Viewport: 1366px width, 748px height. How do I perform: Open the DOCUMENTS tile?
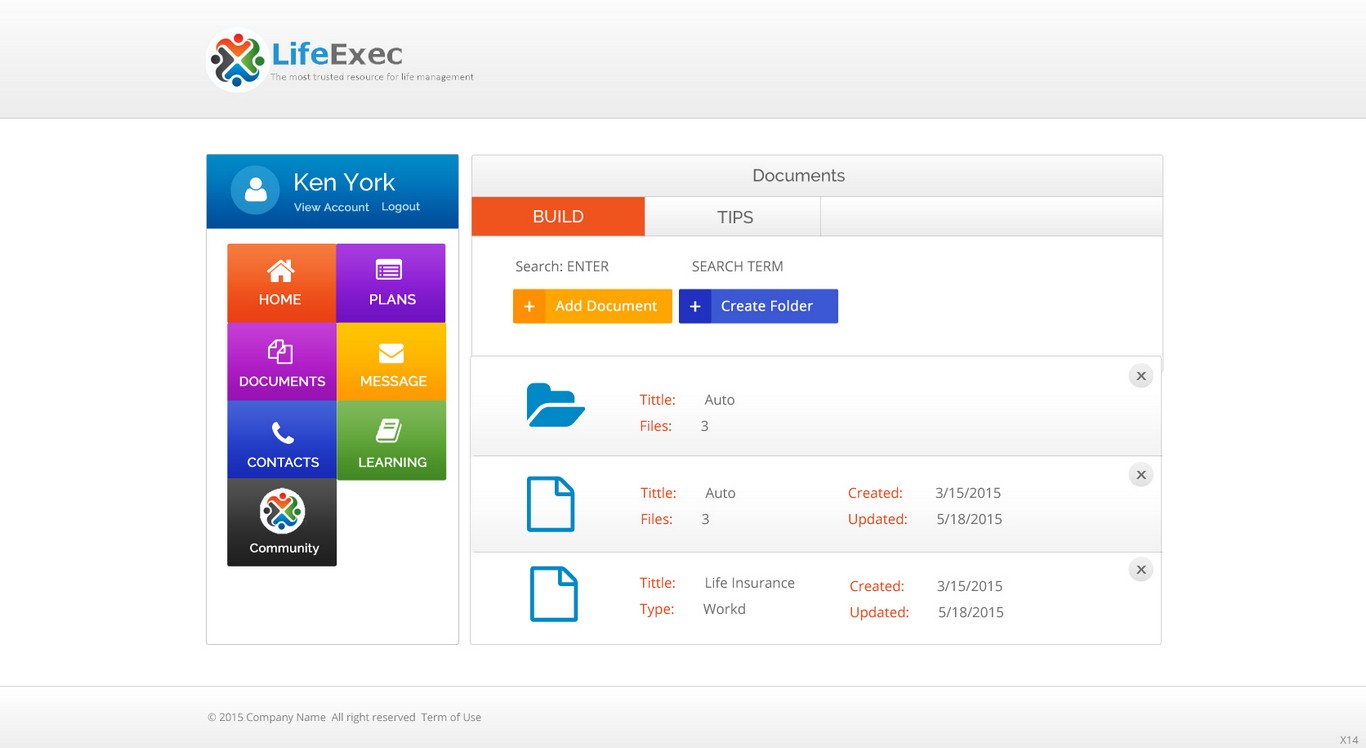(x=281, y=362)
